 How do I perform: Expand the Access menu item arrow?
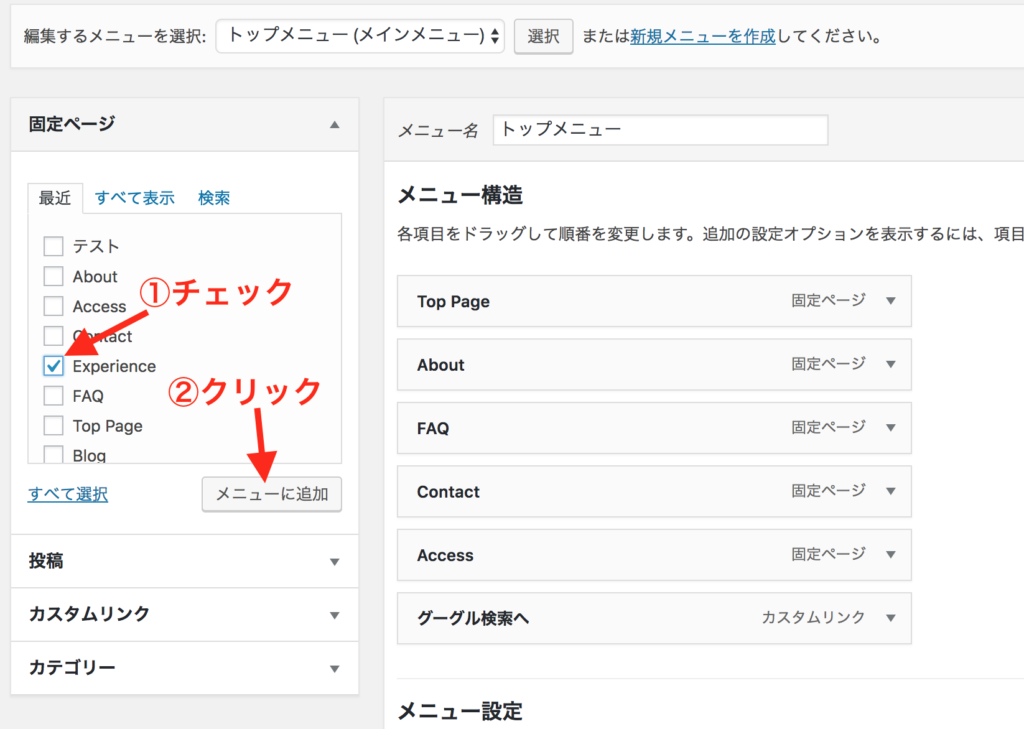[x=891, y=555]
